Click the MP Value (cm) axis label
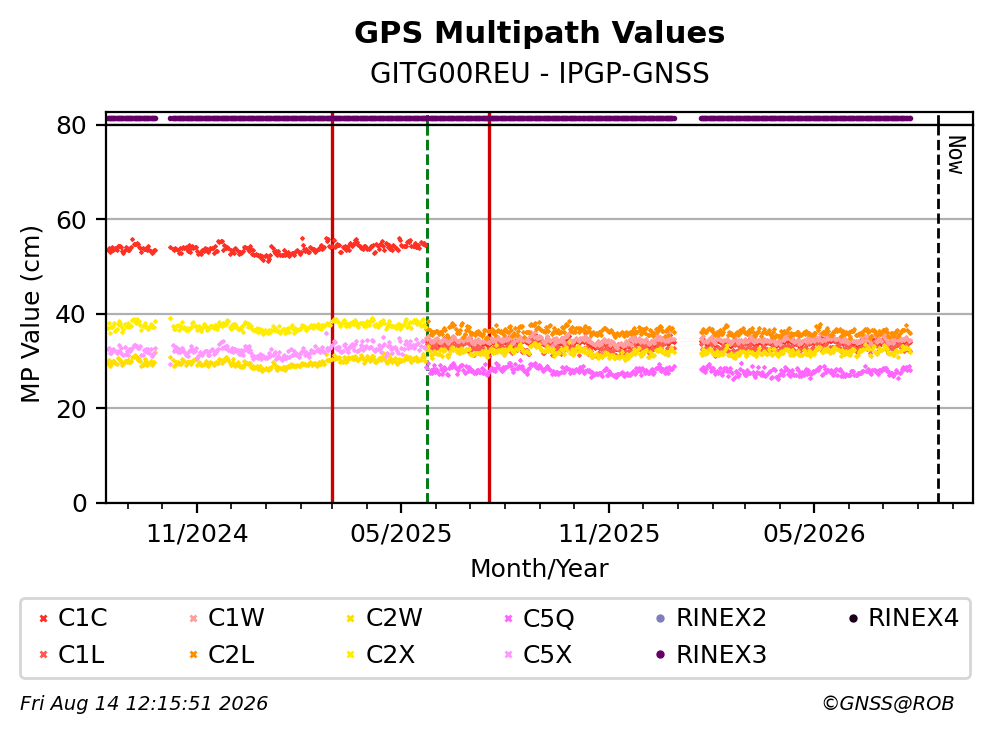993x734 pixels. coord(30,314)
